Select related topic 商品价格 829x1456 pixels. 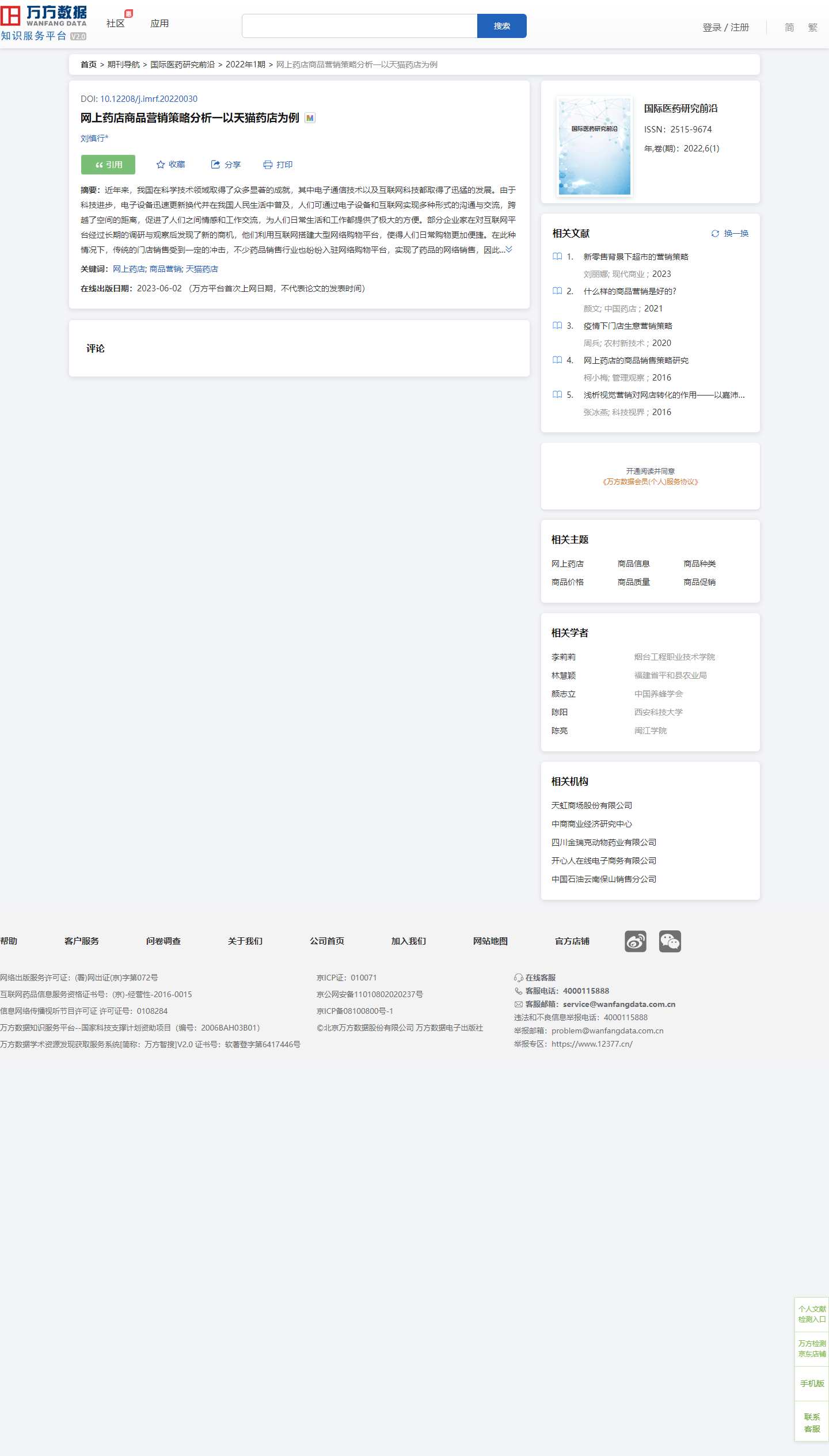pos(568,582)
